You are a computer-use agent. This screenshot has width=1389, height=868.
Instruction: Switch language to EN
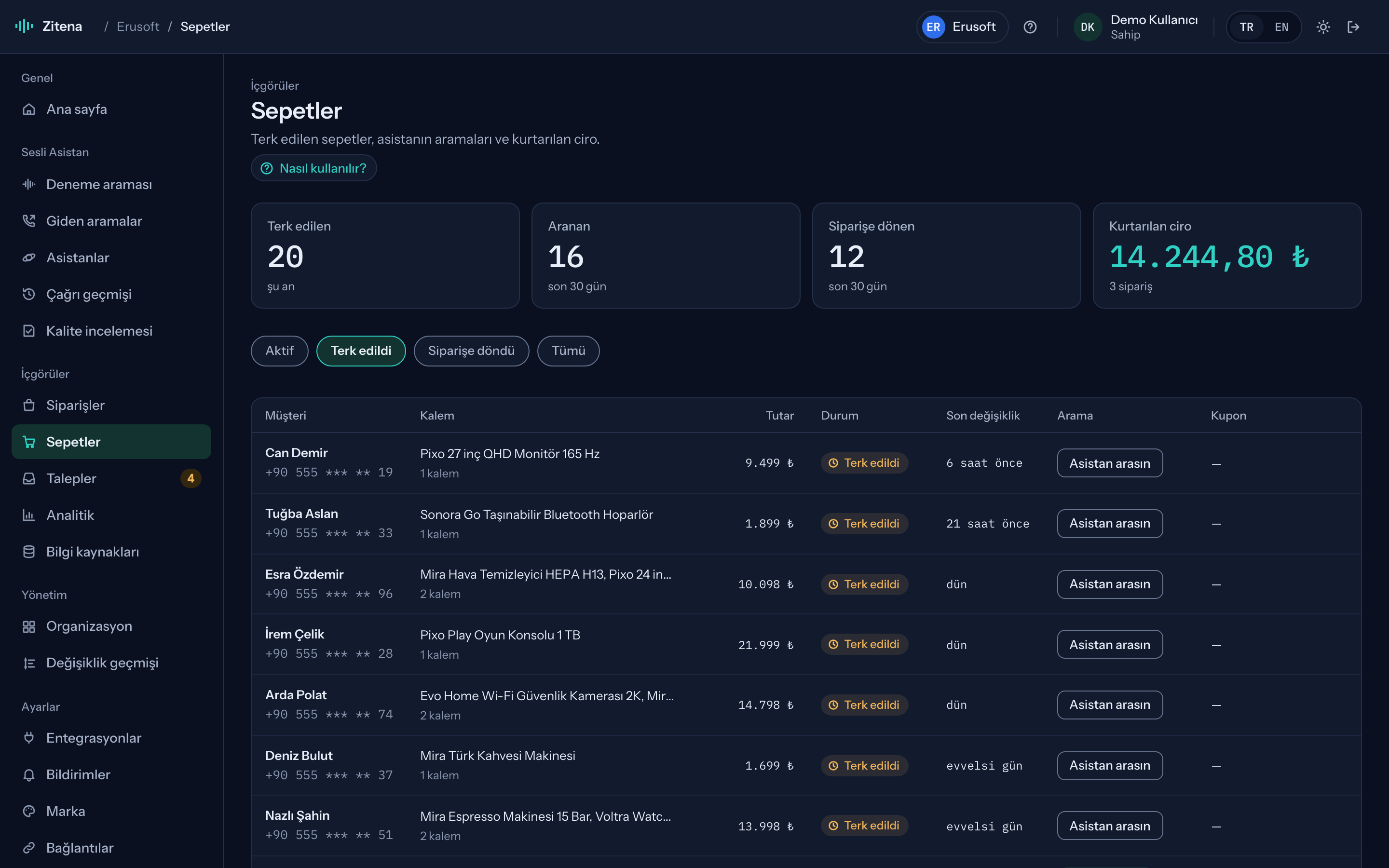click(1281, 27)
